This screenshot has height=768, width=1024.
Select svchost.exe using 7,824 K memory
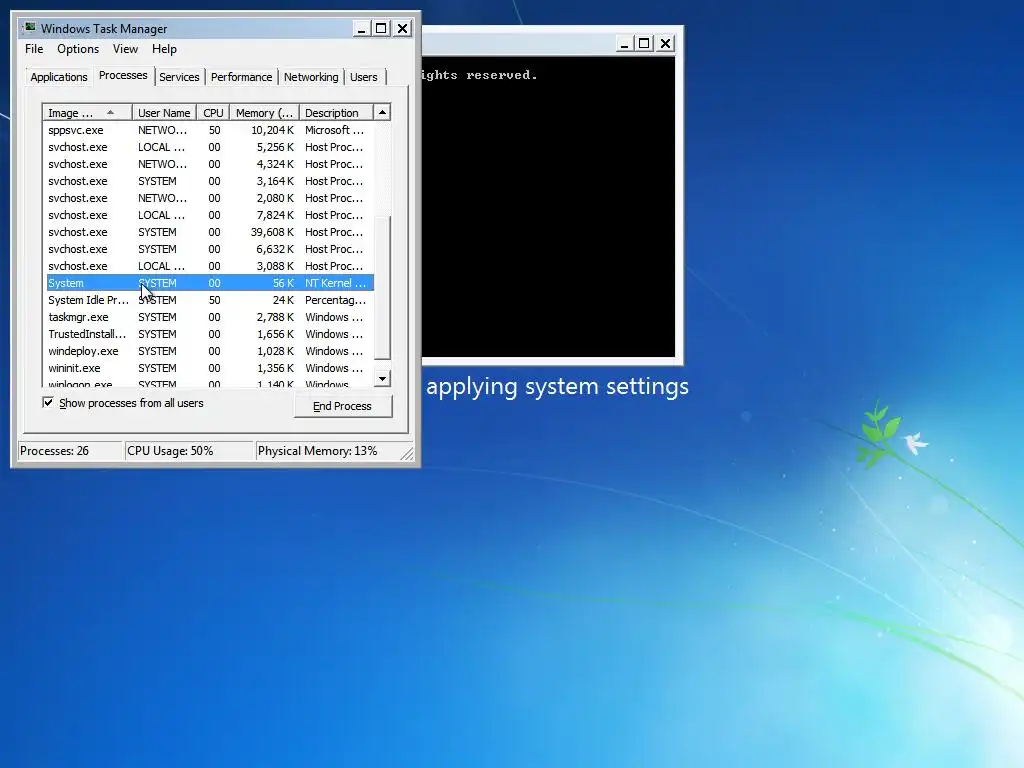tap(208, 215)
